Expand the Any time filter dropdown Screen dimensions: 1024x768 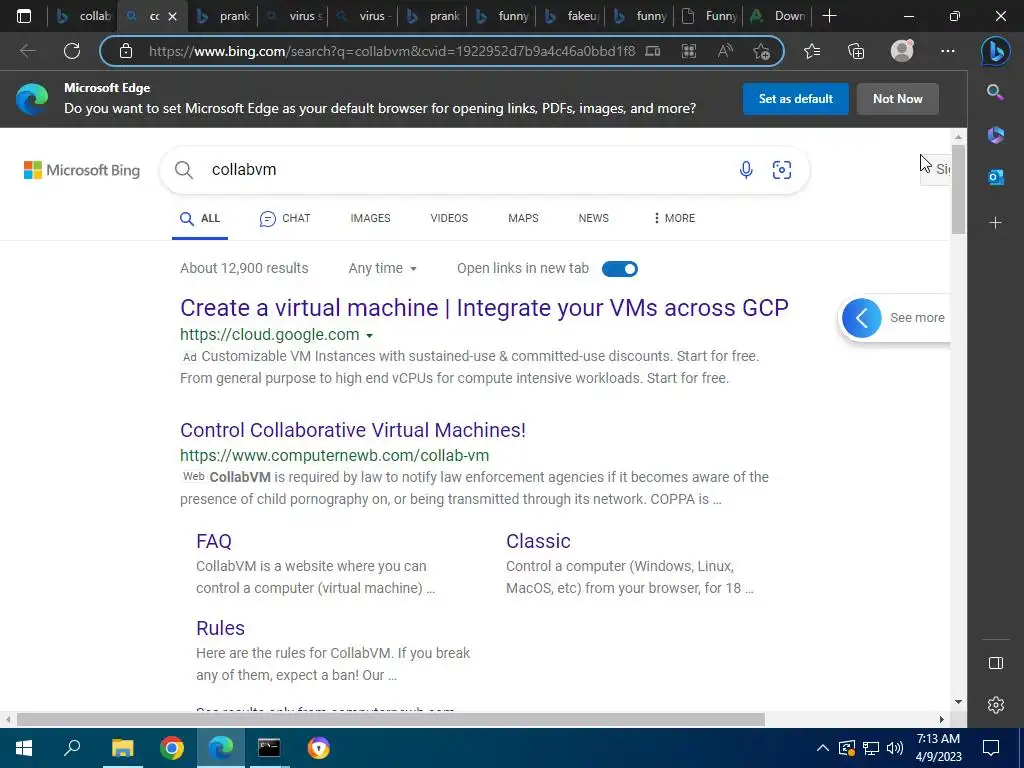pyautogui.click(x=383, y=268)
